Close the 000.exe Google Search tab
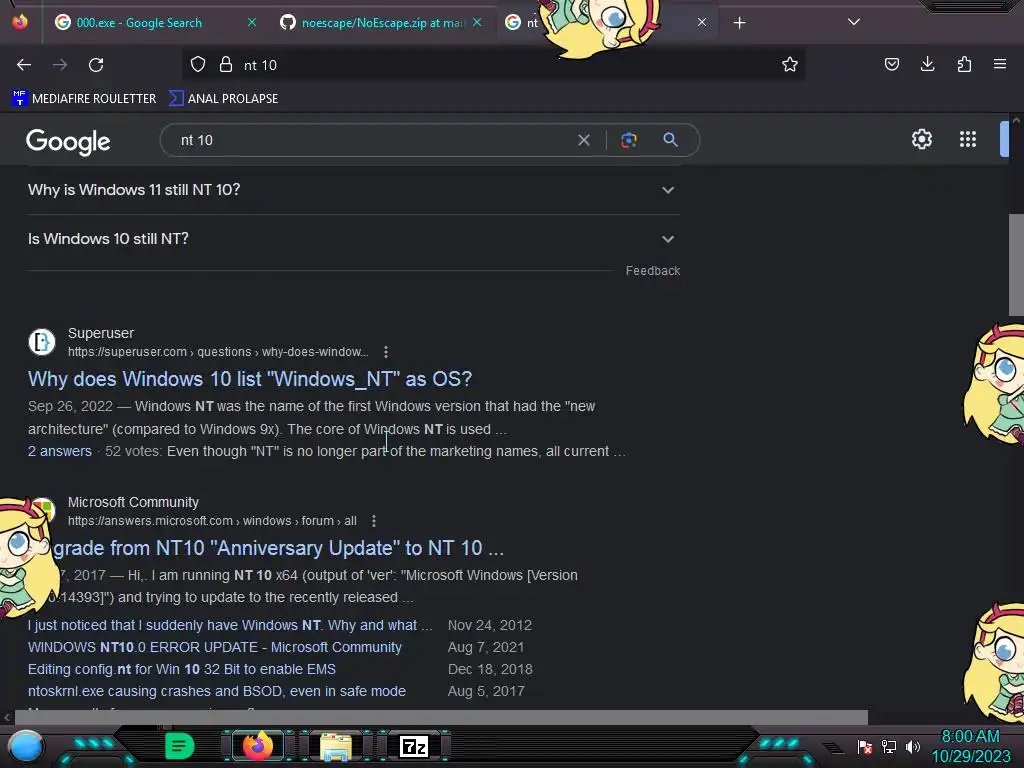 click(251, 22)
